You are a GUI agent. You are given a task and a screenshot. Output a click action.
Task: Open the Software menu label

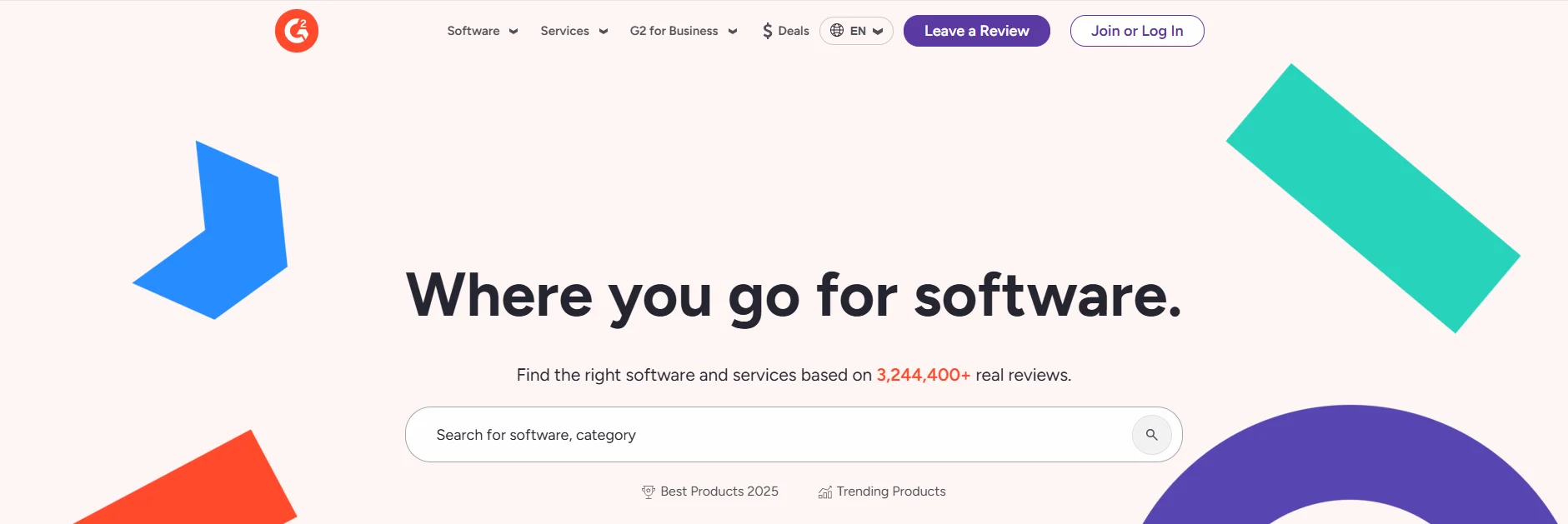click(x=473, y=31)
